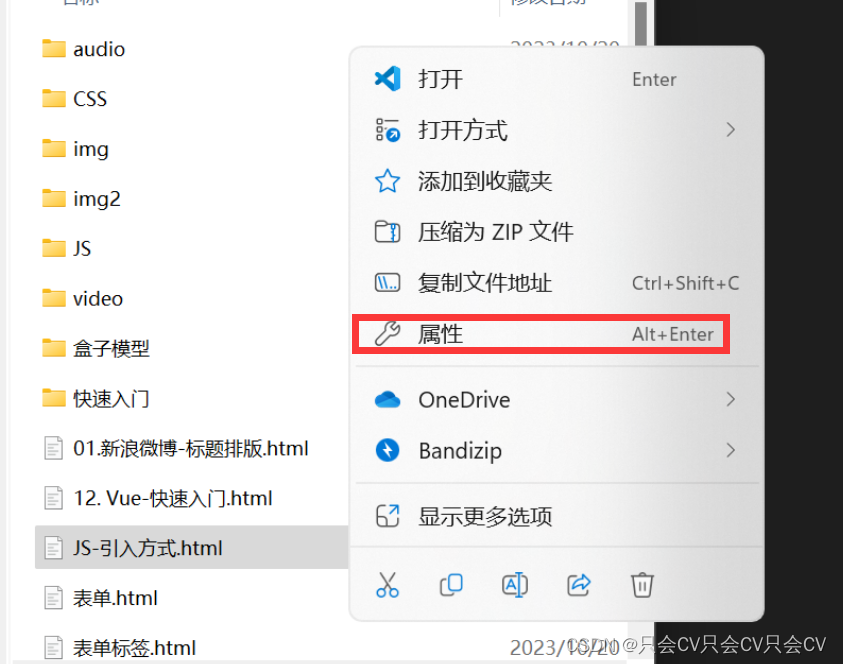The height and width of the screenshot is (664, 843).
Task: Click the Share icon in context menu
Action: [x=579, y=585]
